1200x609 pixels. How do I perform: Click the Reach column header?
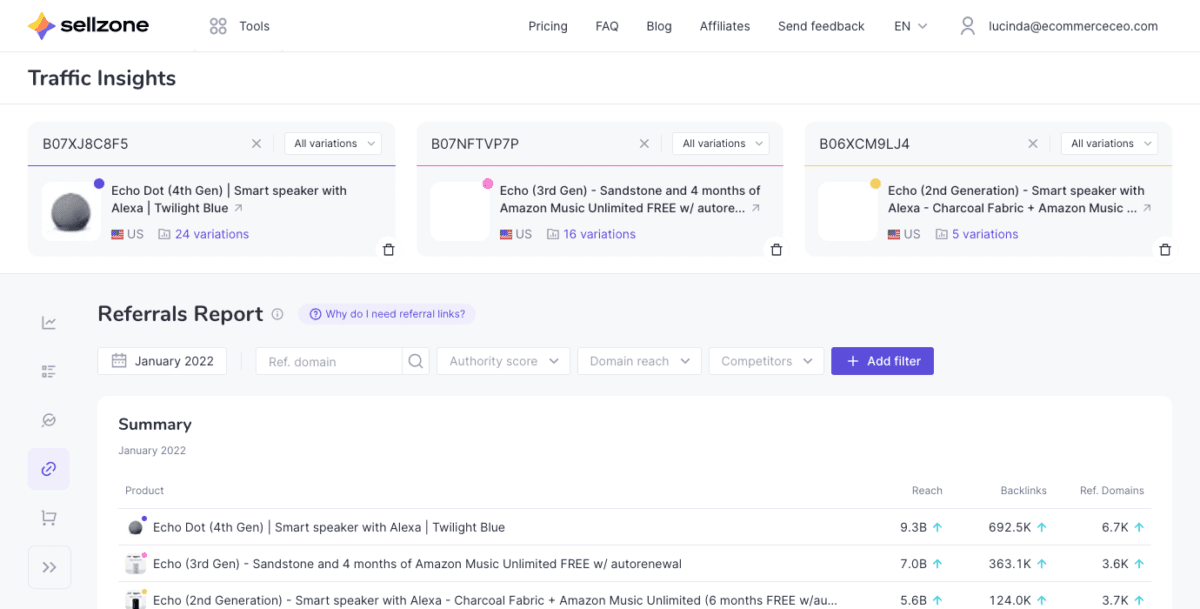coord(927,491)
